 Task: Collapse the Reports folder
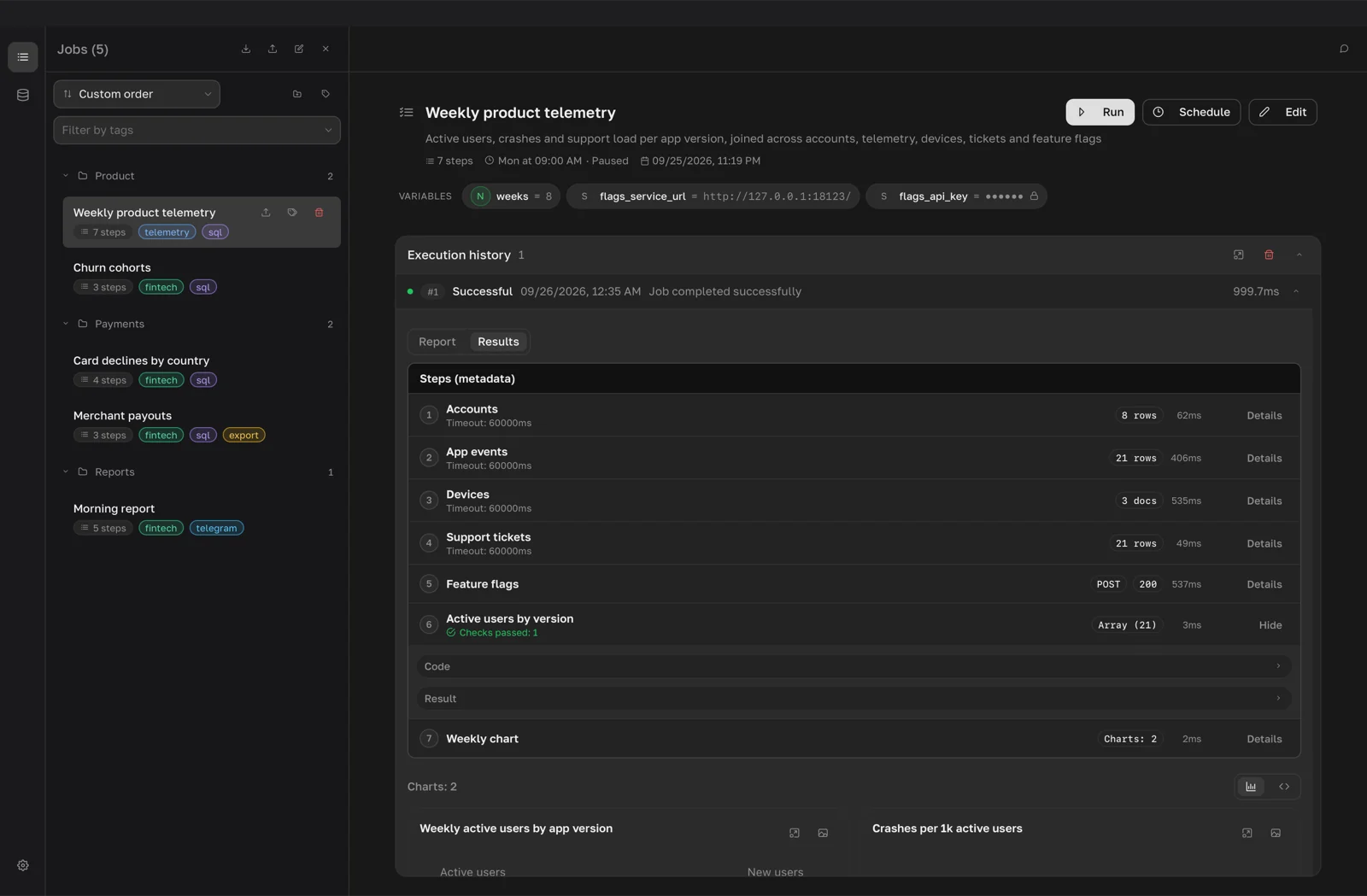click(66, 471)
